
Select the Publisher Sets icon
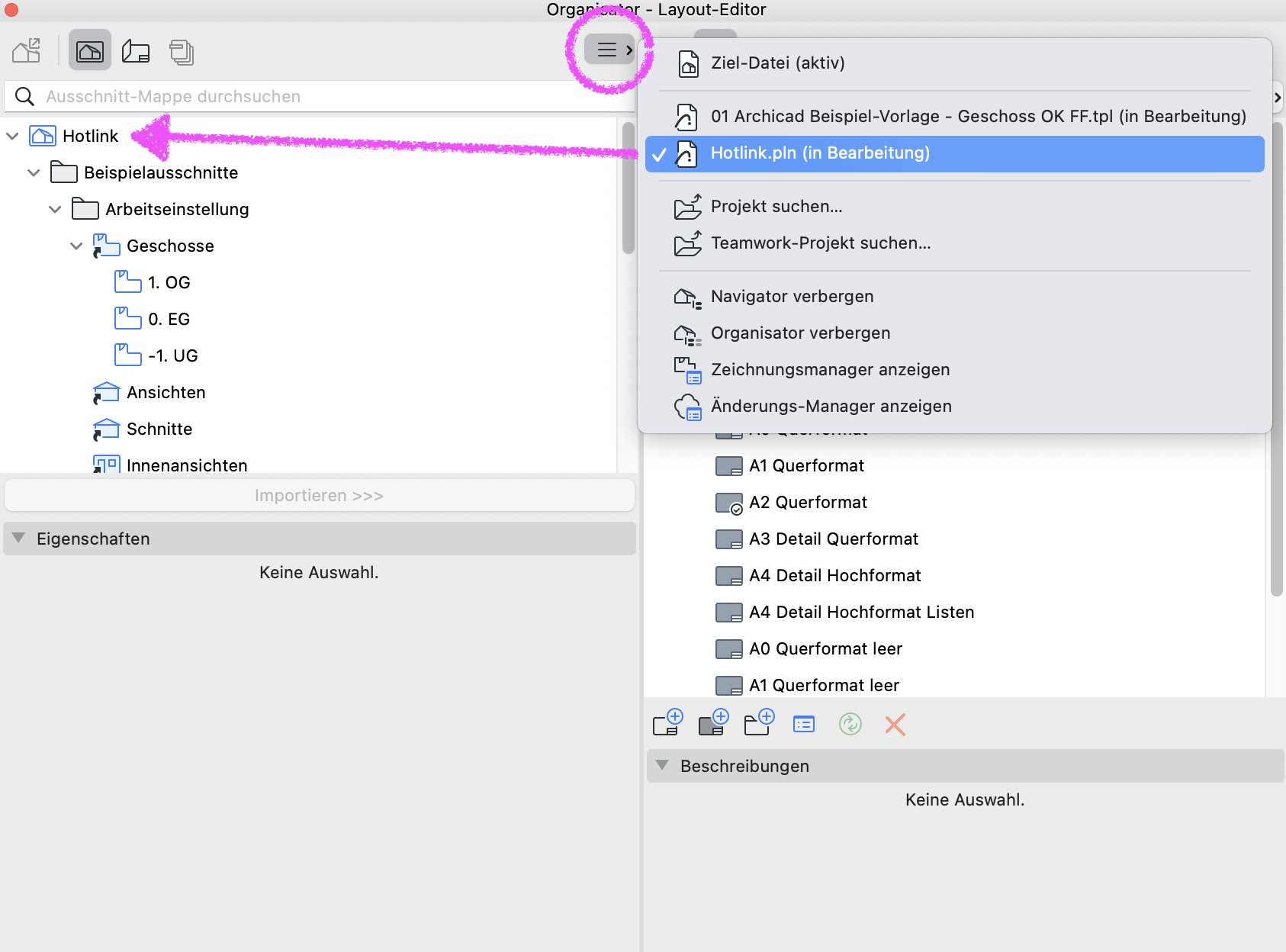tap(182, 51)
